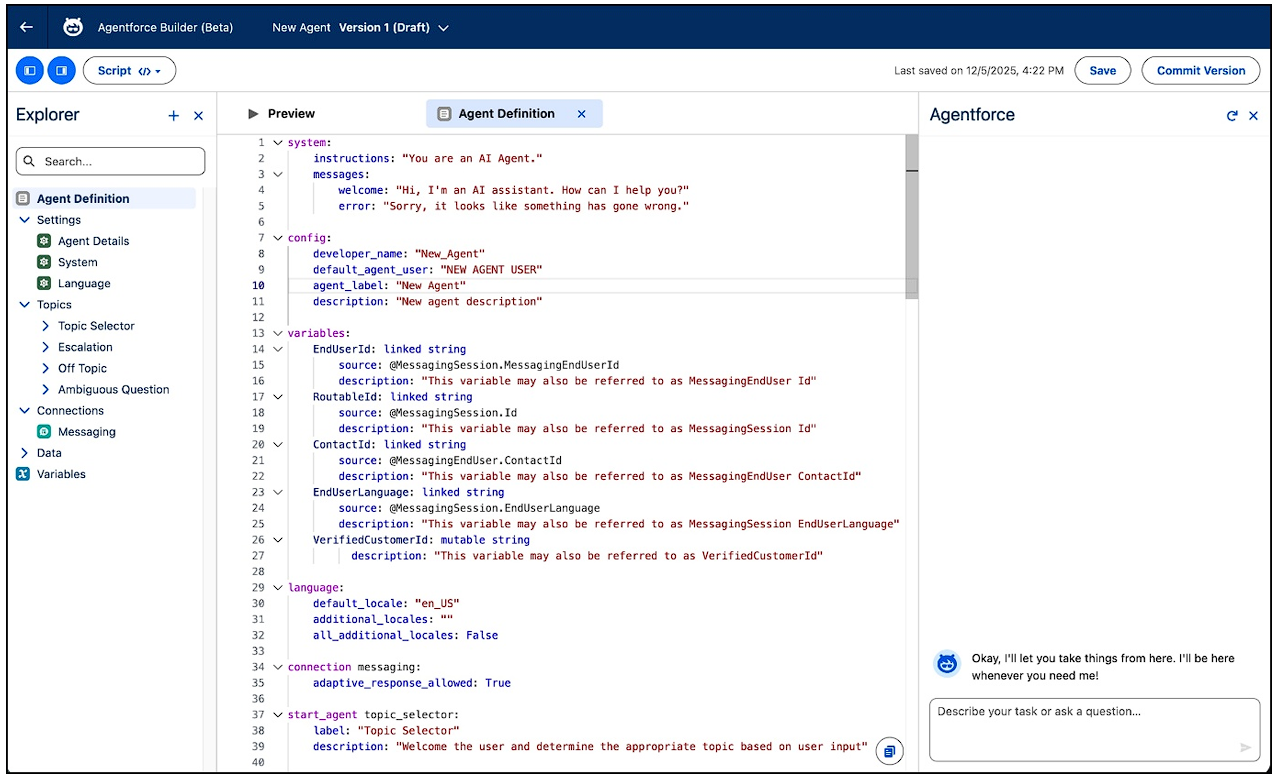Collapse EndUserLanguage fold at line 23

pyautogui.click(x=278, y=492)
